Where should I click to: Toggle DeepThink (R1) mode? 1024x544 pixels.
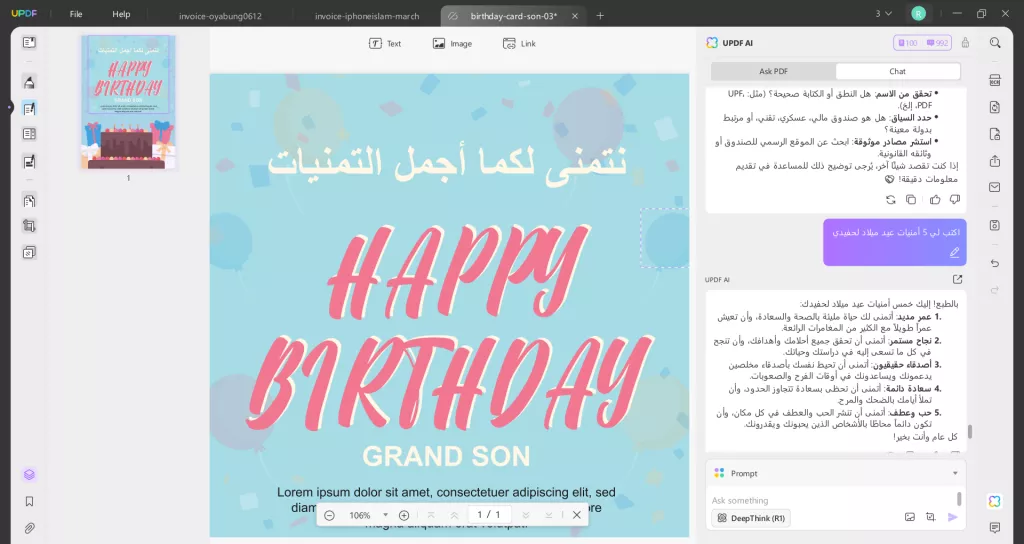tap(751, 518)
